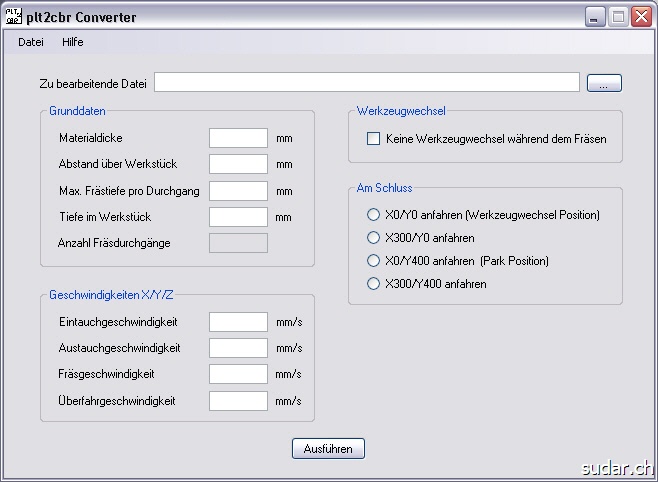Select the Fräsgeschwindigkeit input field
Screen dimensions: 658x482
[238, 374]
